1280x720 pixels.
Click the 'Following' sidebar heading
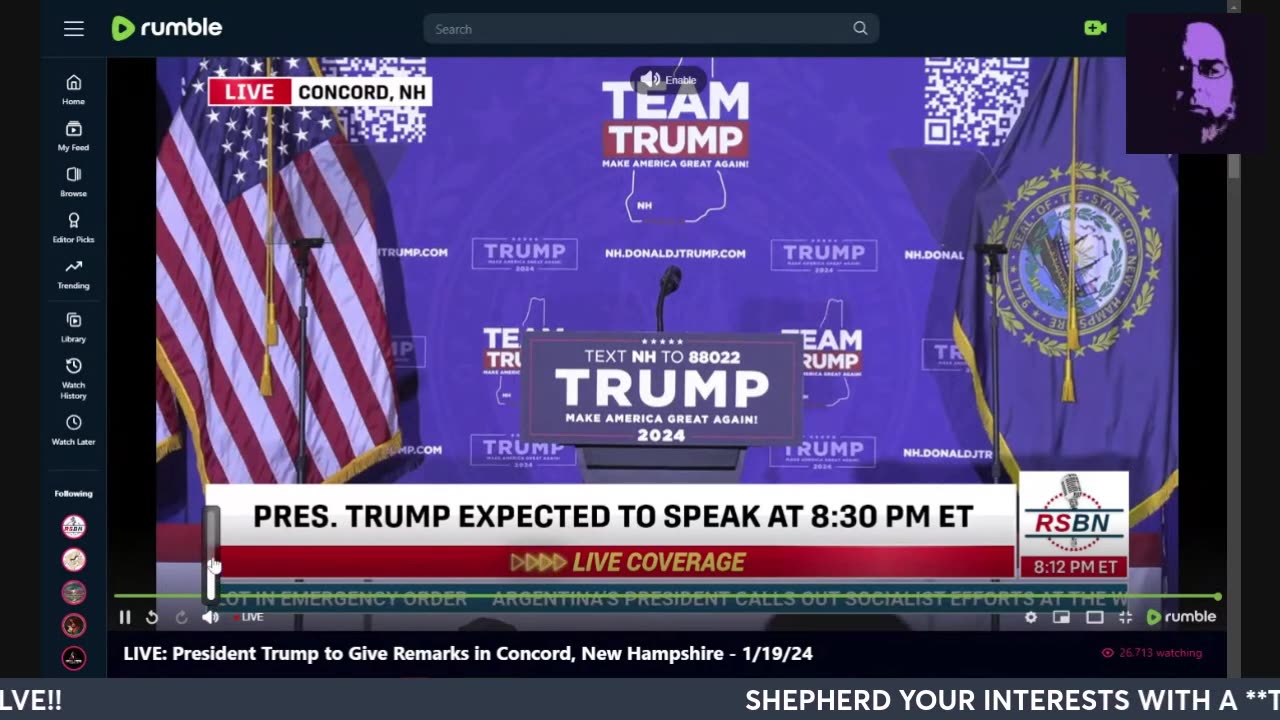point(73,493)
